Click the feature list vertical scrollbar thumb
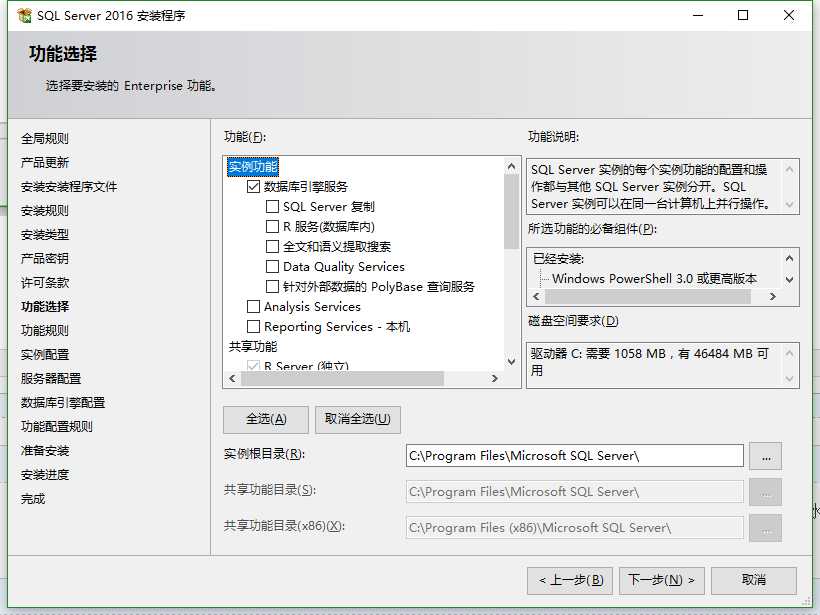The image size is (820, 615). point(511,212)
